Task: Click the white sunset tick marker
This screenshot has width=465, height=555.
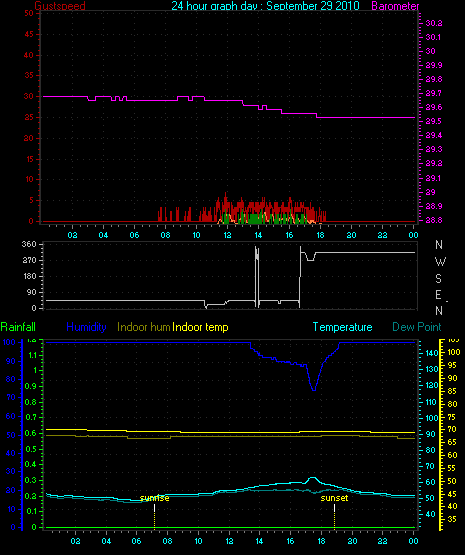Action: (x=334, y=508)
